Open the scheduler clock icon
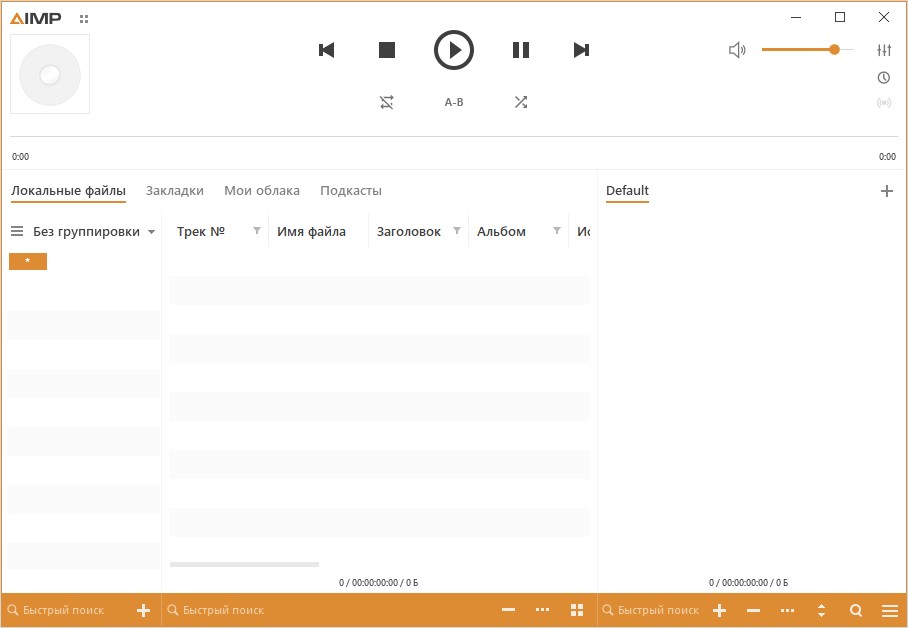 pos(884,77)
